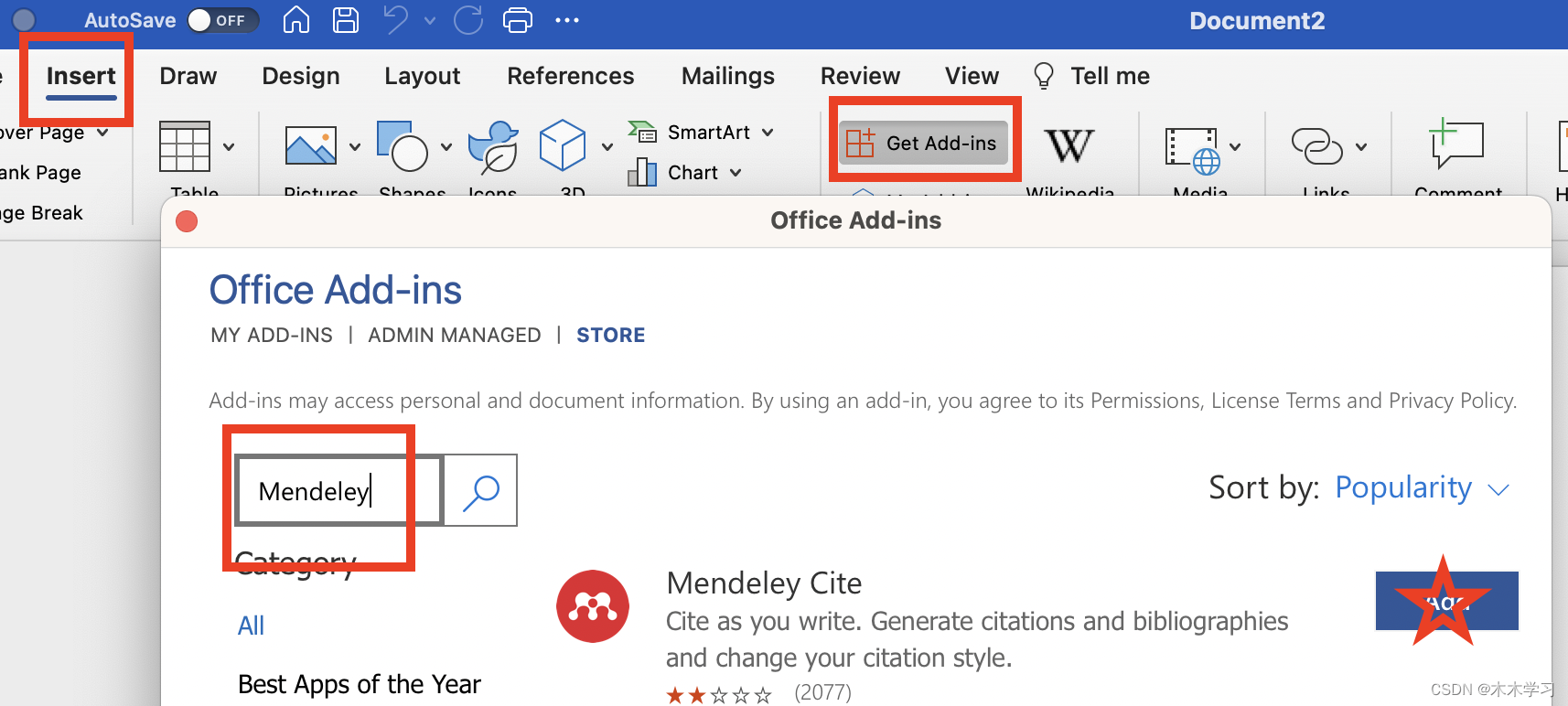This screenshot has width=1568, height=706.
Task: Expand the Cover Page dropdown arrow
Action: pos(102,133)
